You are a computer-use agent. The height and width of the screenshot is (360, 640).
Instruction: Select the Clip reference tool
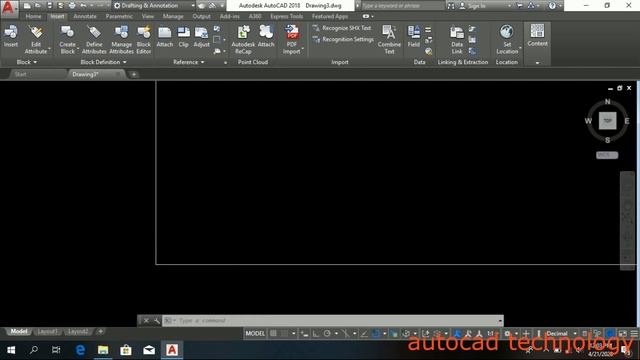pyautogui.click(x=184, y=36)
